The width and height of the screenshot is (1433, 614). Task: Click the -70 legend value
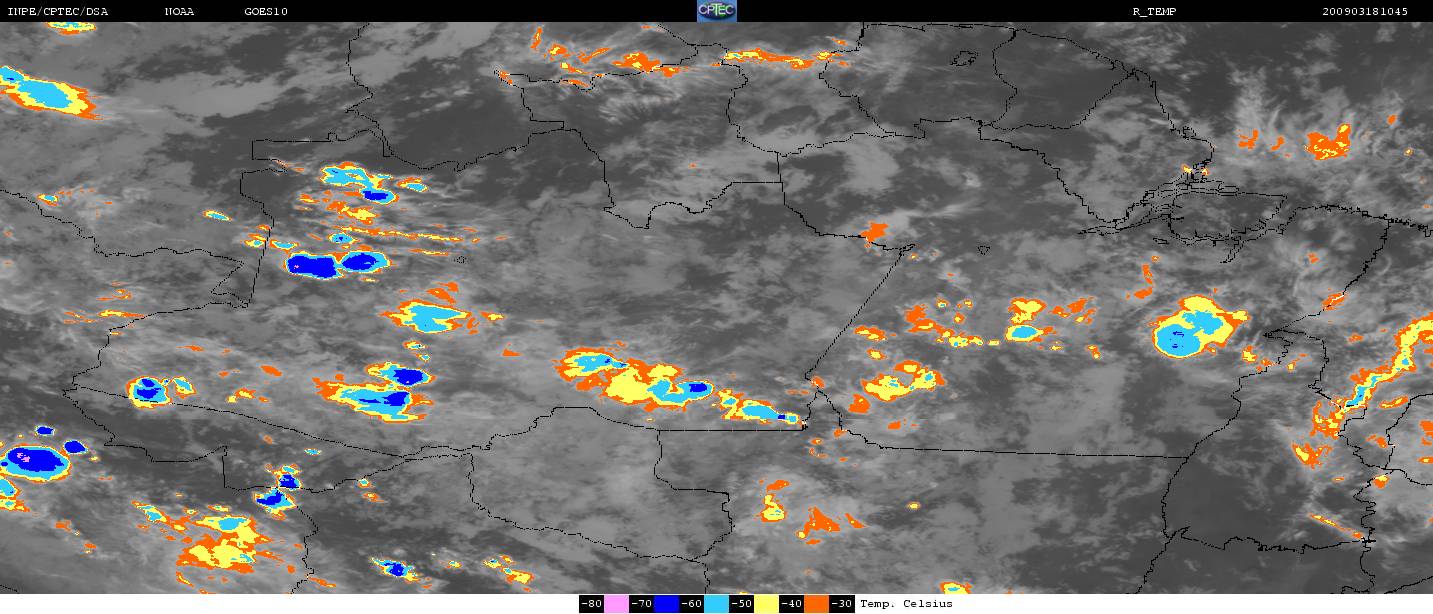click(x=641, y=604)
